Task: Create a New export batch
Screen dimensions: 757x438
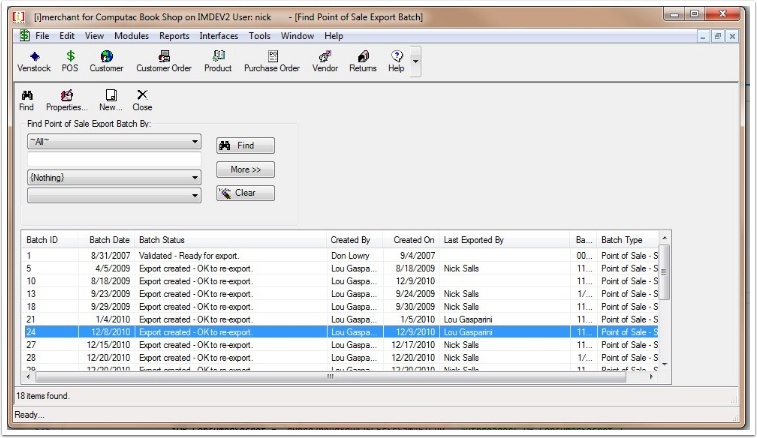Action: coord(111,100)
